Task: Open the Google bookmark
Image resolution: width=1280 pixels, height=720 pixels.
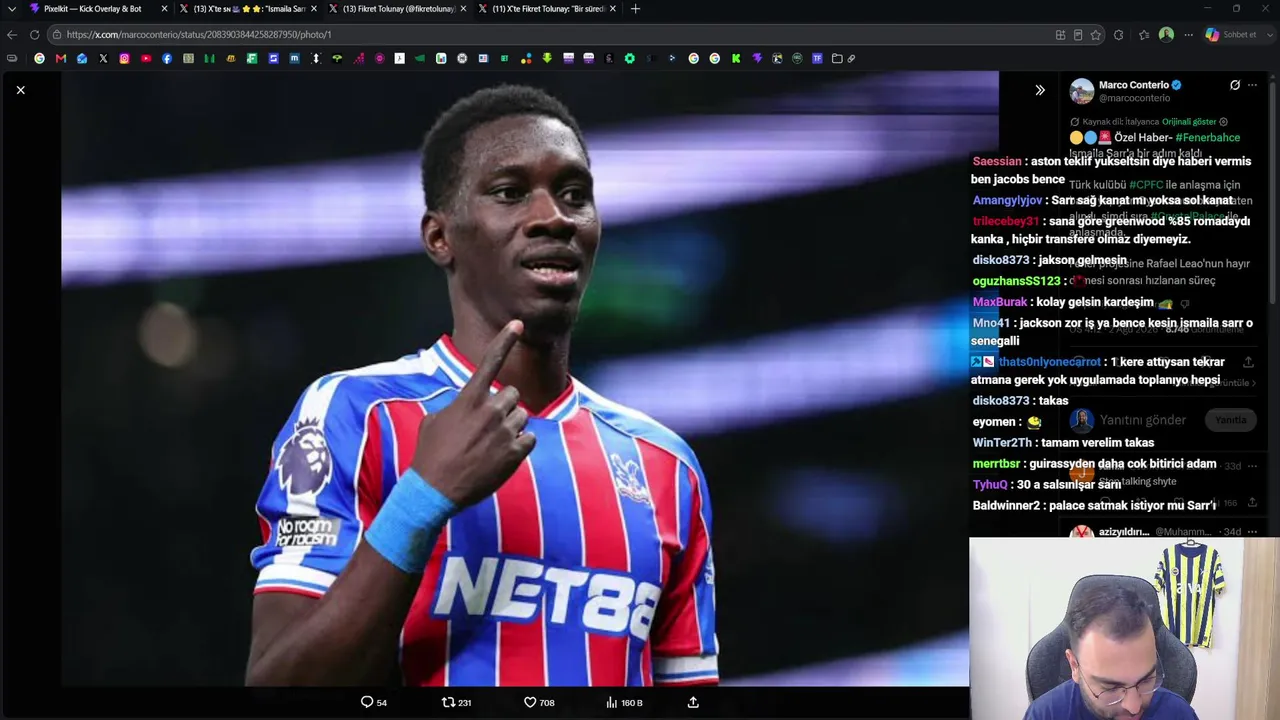Action: (39, 58)
